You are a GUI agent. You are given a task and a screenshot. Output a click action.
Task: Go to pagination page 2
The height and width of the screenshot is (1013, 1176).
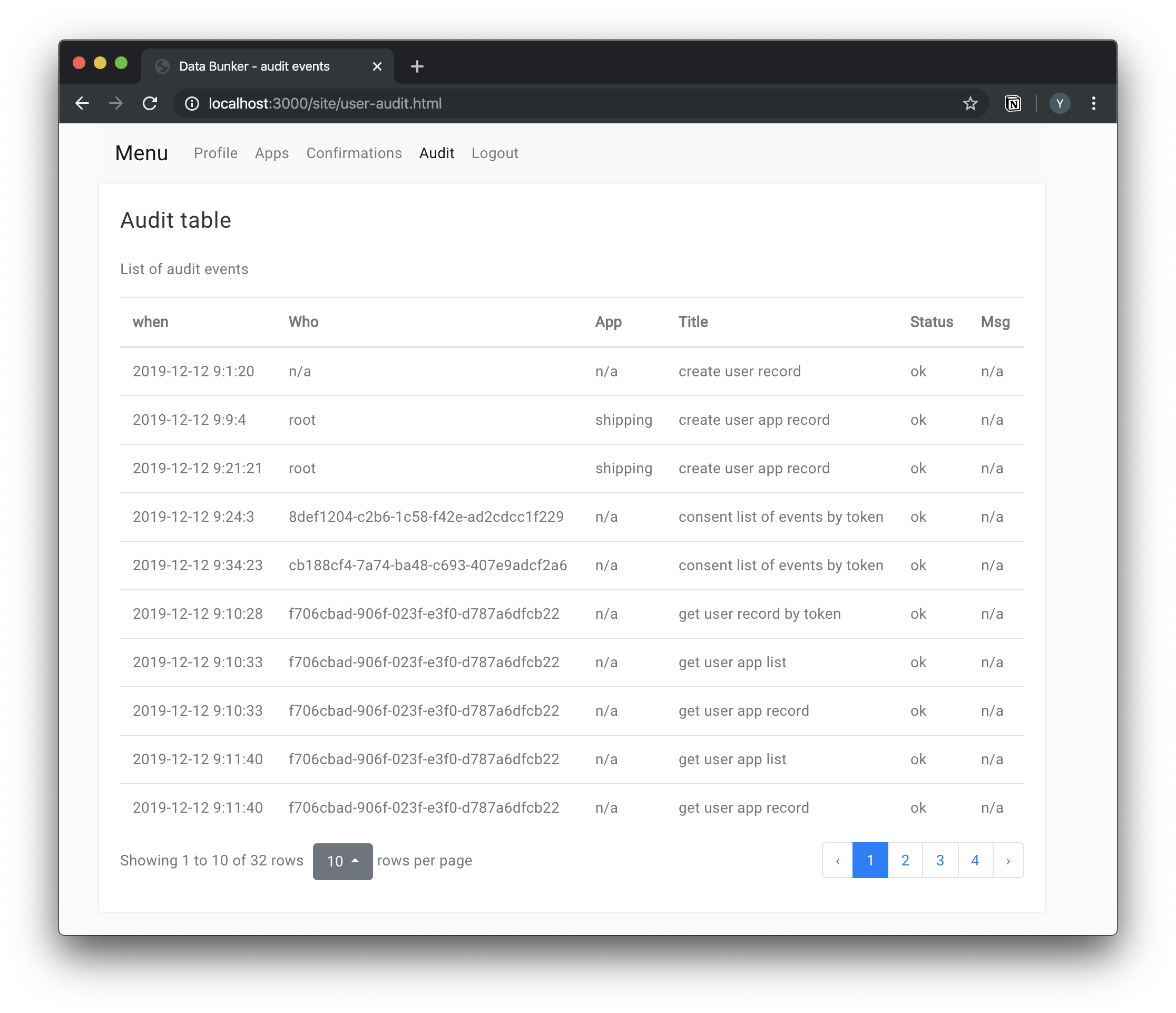[x=905, y=860]
